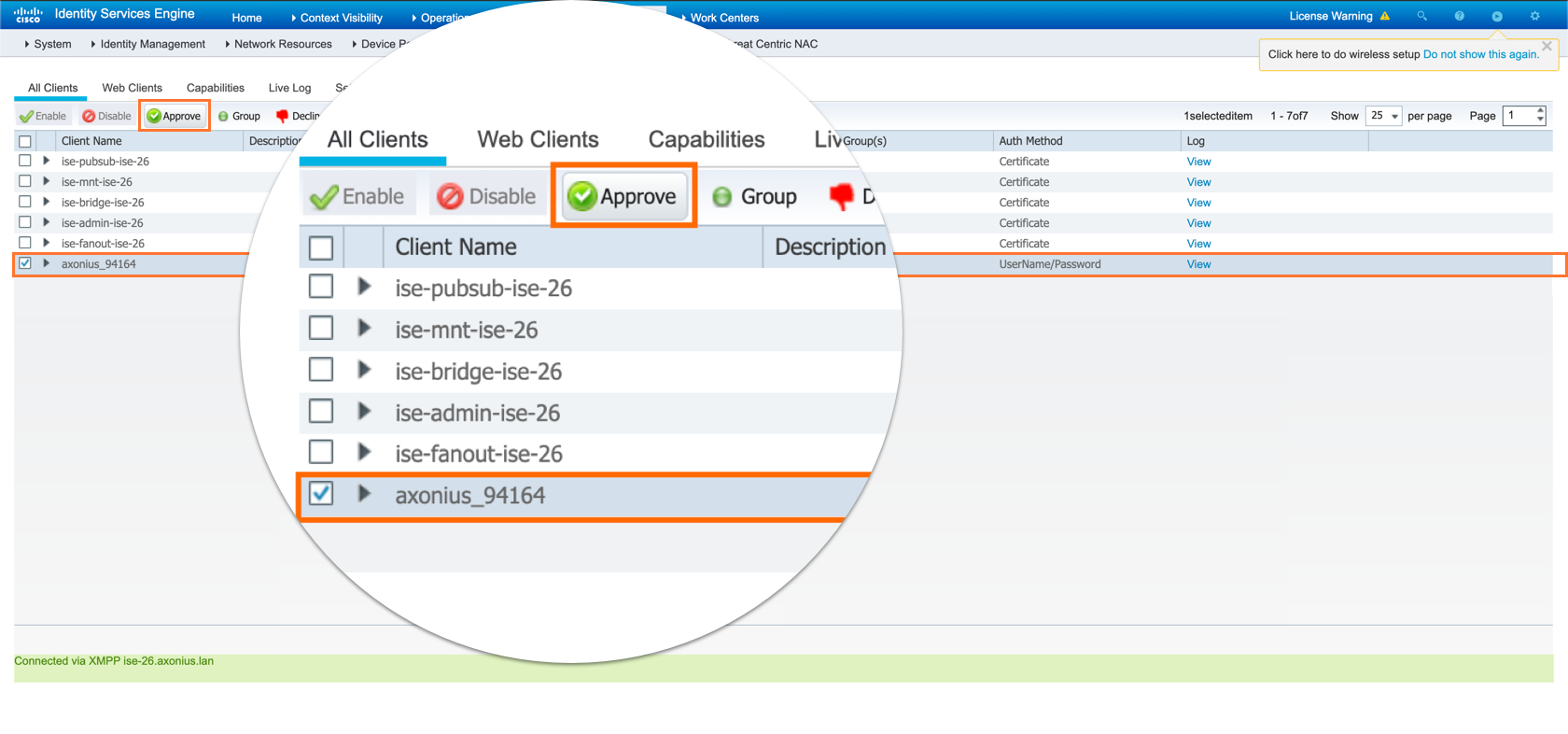Close the wireless setup tooltip with X
The width and height of the screenshot is (1568, 734).
pyautogui.click(x=1547, y=46)
